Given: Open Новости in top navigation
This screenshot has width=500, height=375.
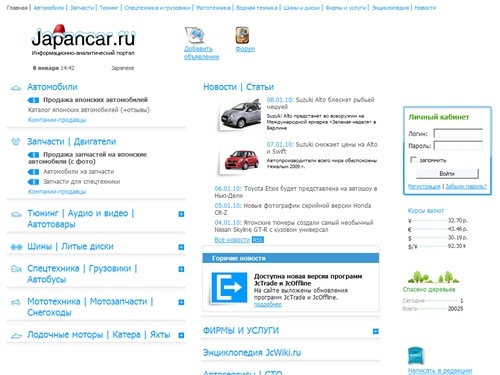Looking at the screenshot, I should tap(425, 8).
